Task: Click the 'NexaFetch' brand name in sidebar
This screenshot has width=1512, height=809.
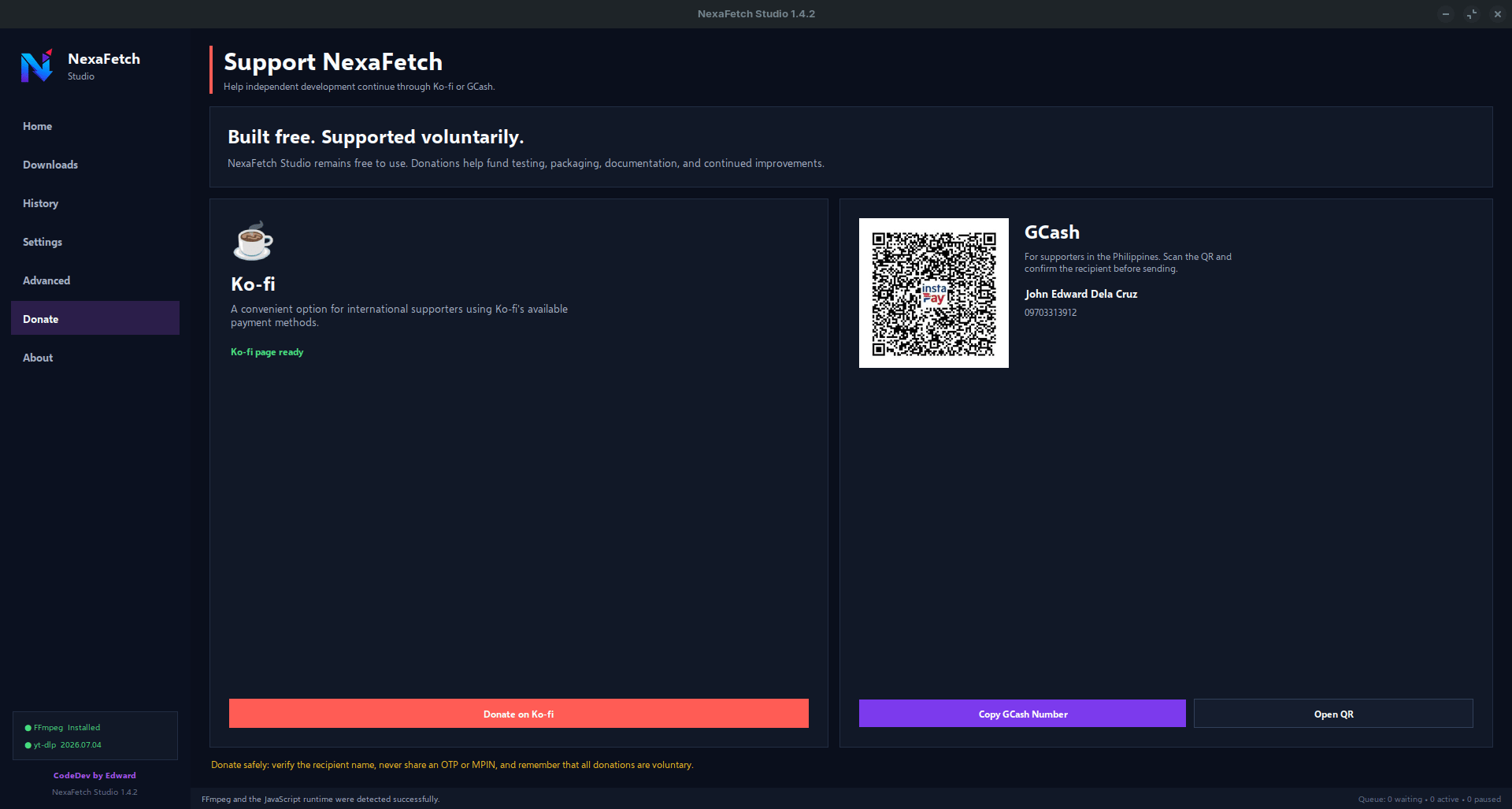Action: (x=104, y=59)
